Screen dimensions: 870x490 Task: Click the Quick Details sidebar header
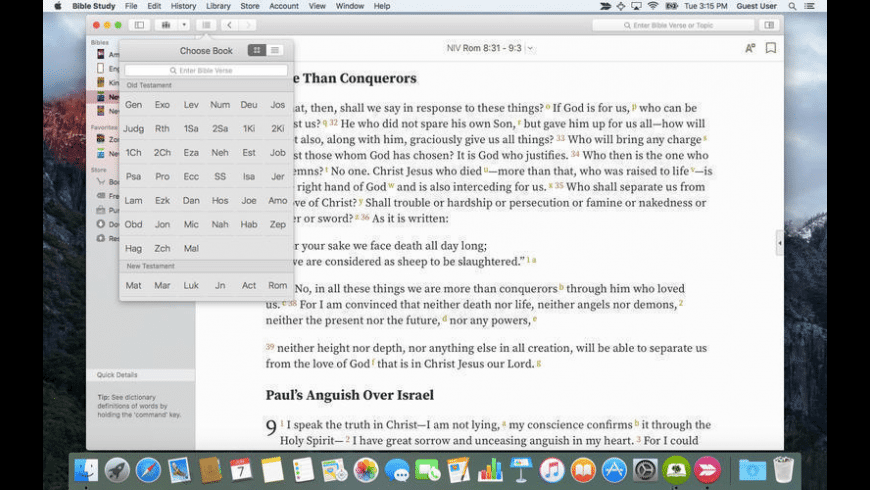click(x=140, y=375)
